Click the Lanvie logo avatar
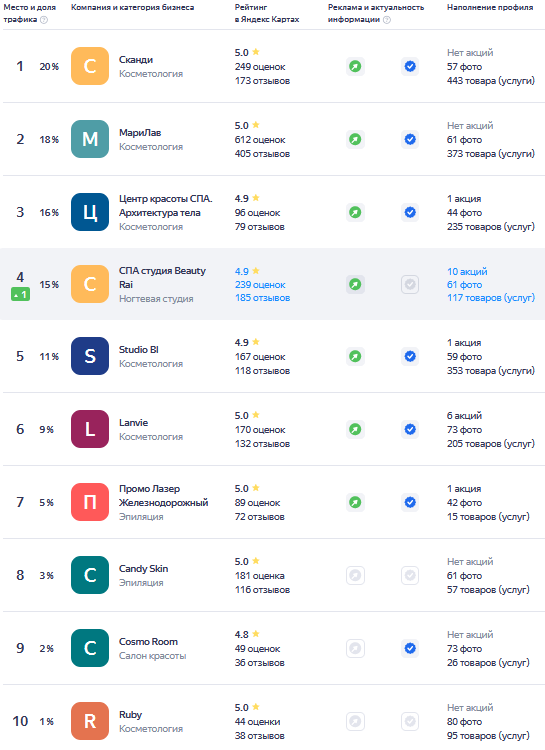The image size is (545, 750). [90, 429]
